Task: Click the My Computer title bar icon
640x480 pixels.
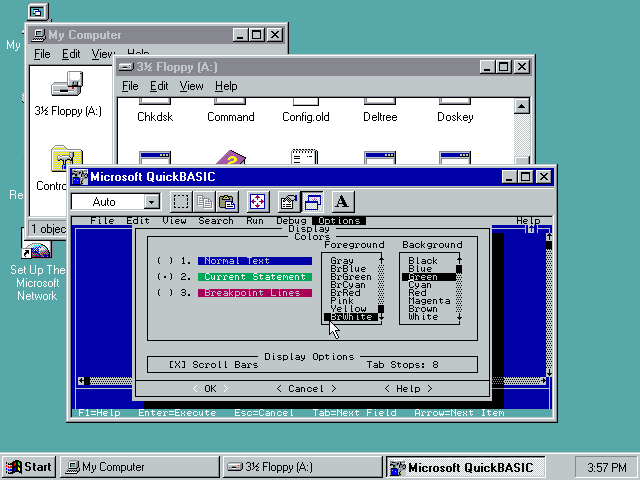Action: click(38, 35)
